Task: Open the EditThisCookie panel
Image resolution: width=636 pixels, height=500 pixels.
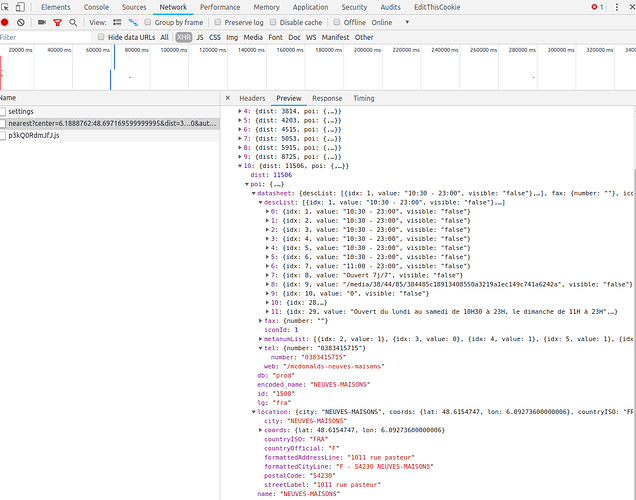Action: 437,7
